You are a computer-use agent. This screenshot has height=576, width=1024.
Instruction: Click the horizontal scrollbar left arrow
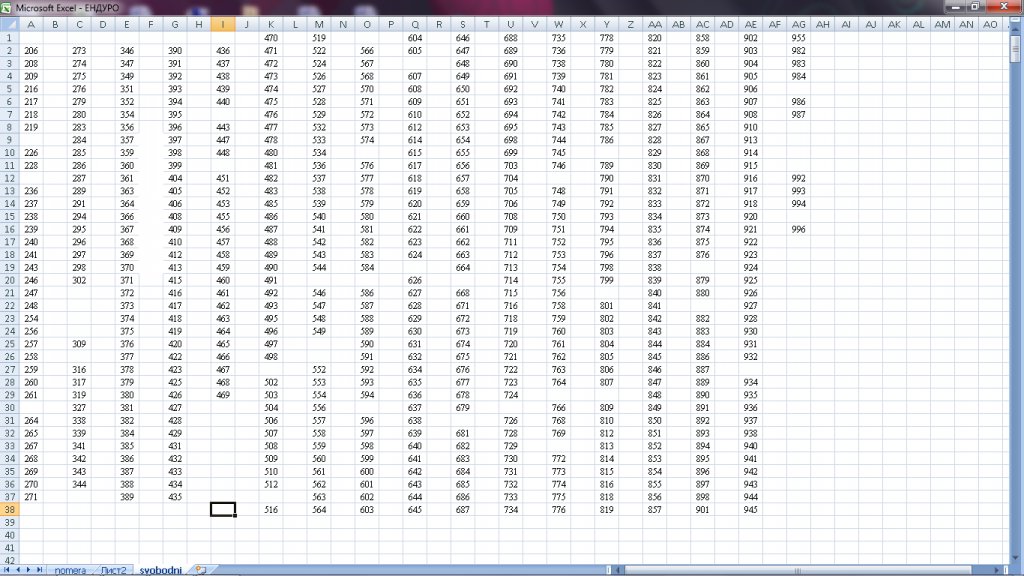click(616, 570)
